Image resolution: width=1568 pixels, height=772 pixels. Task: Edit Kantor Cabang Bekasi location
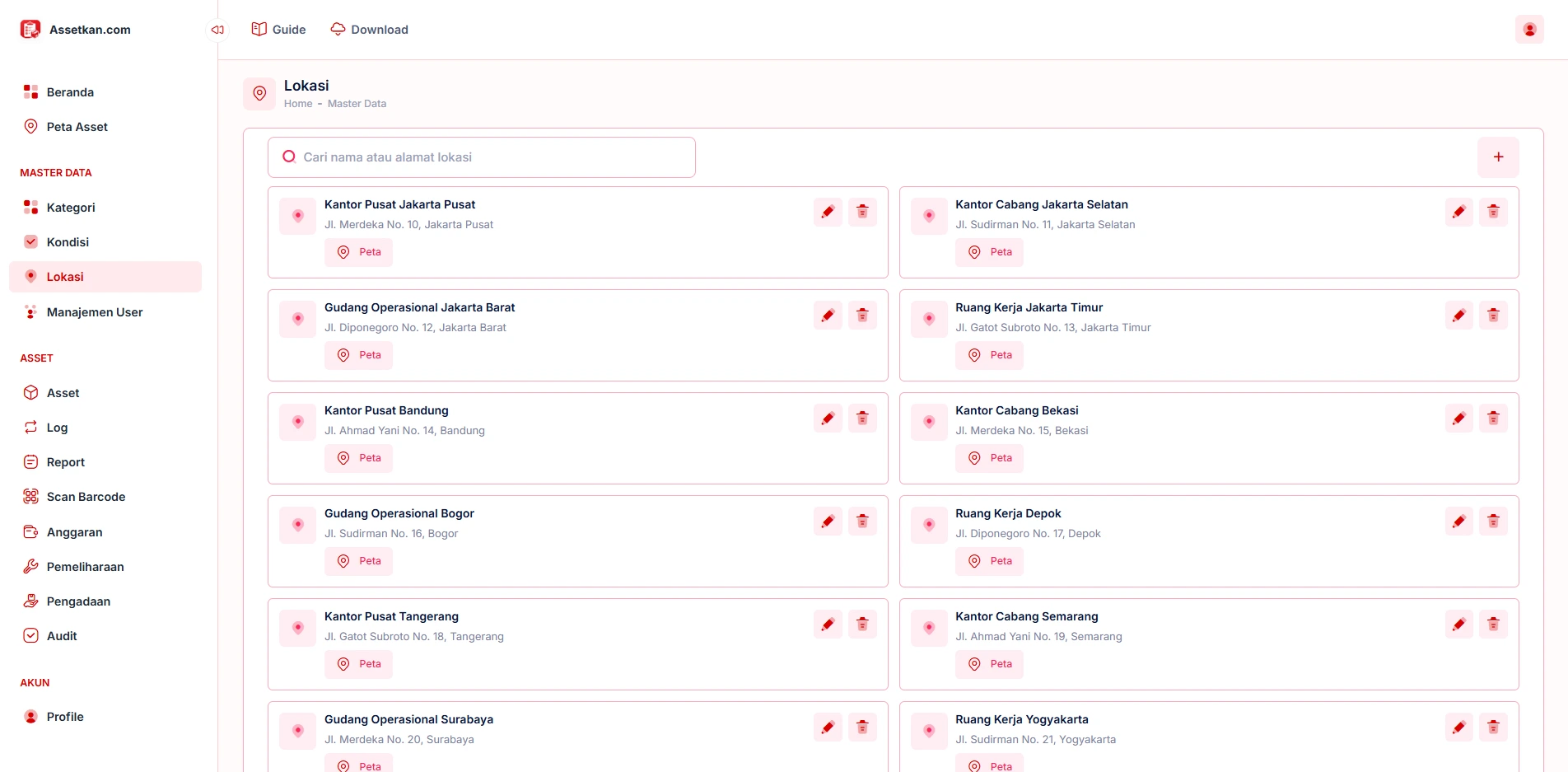tap(1458, 419)
